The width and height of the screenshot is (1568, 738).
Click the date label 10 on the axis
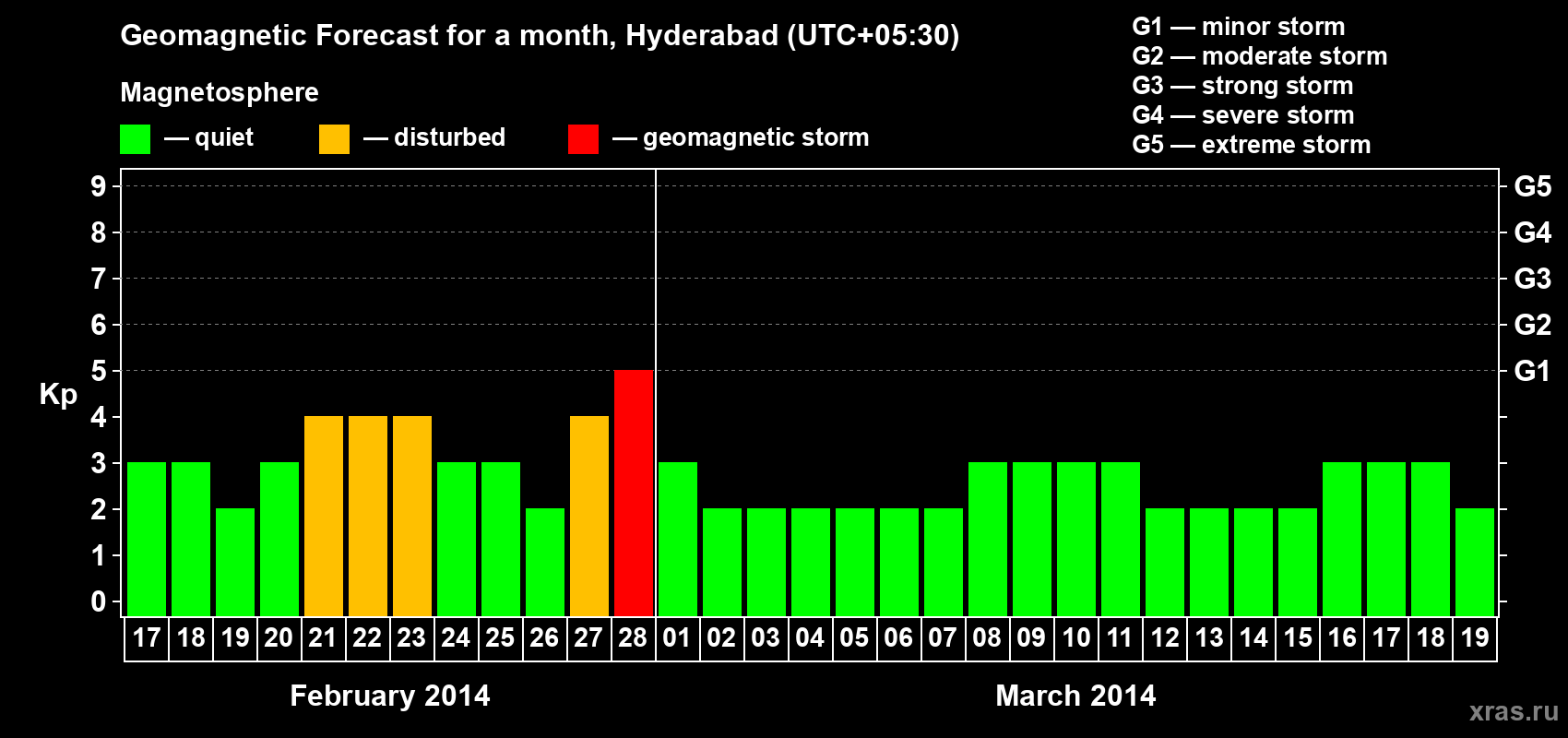(1075, 637)
